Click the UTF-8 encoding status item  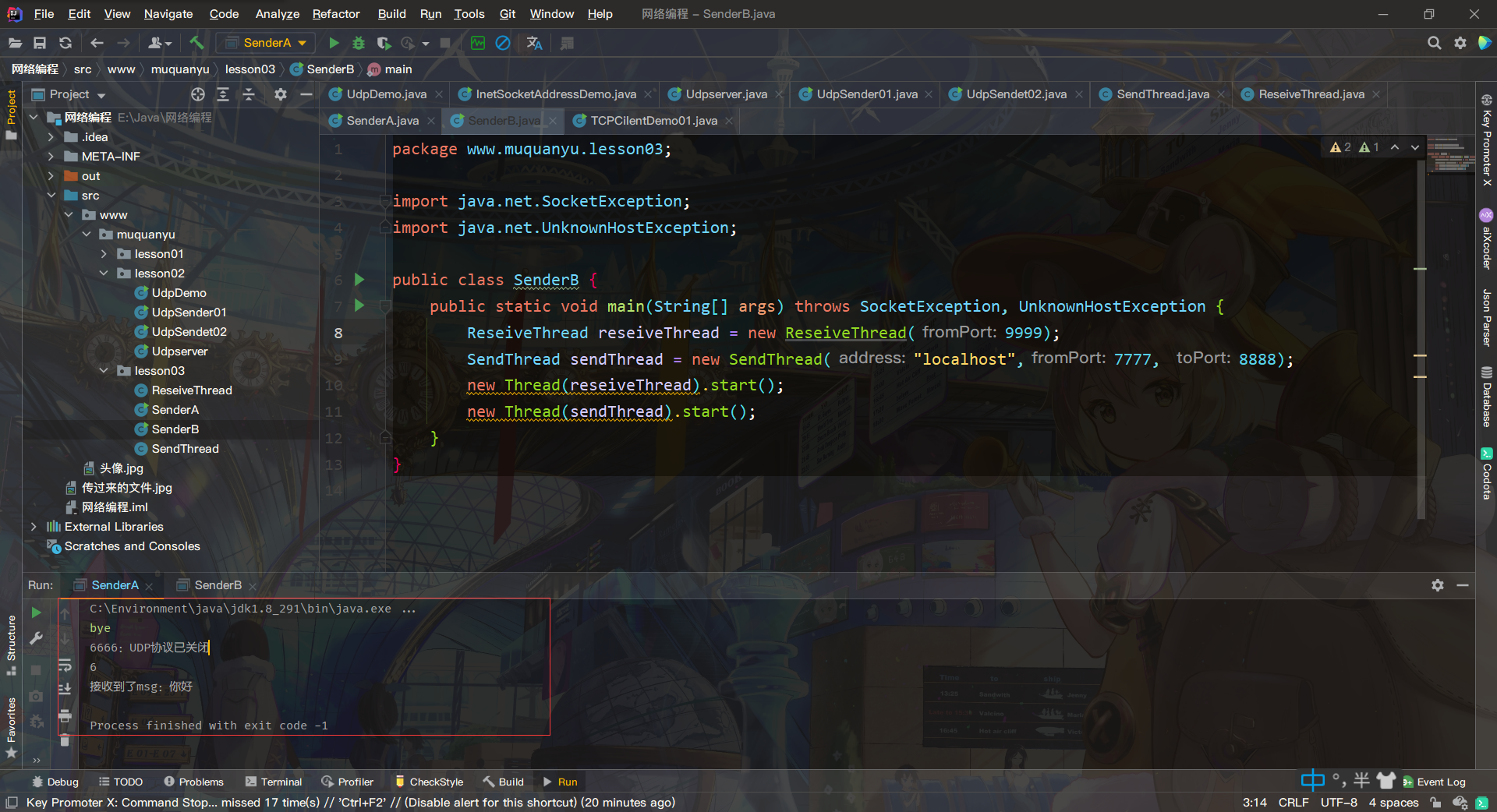tap(1339, 803)
